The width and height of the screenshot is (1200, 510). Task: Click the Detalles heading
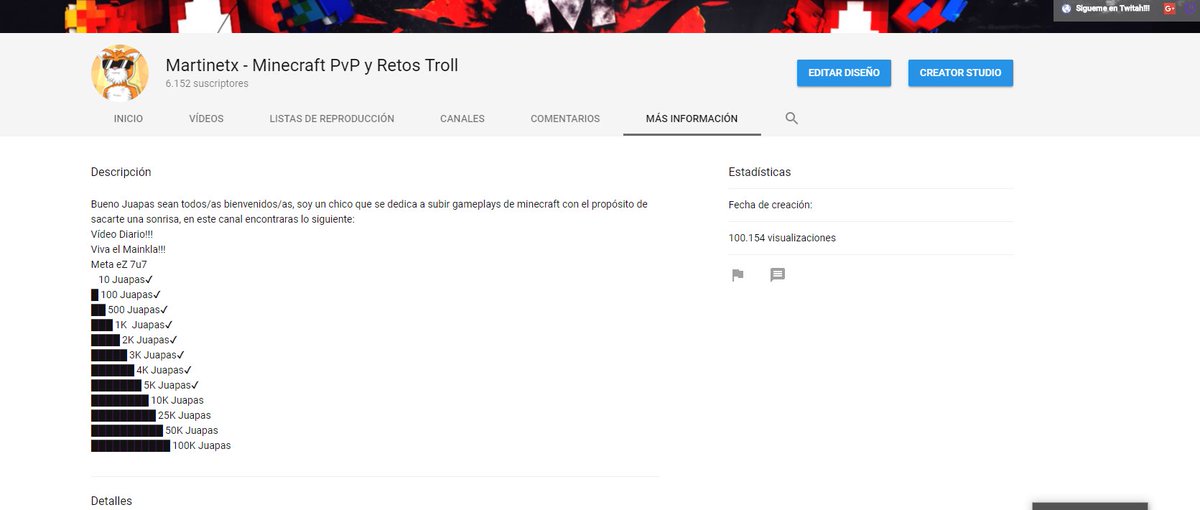[111, 500]
